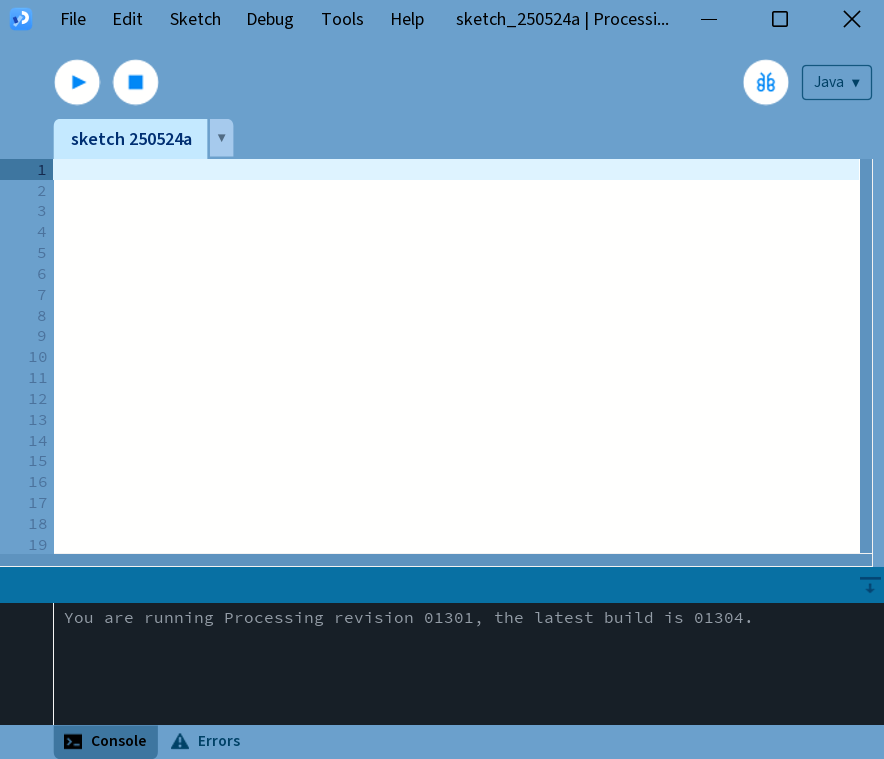Click the editor's vertical scrollbar
The width and height of the screenshot is (884, 759).
click(866, 356)
